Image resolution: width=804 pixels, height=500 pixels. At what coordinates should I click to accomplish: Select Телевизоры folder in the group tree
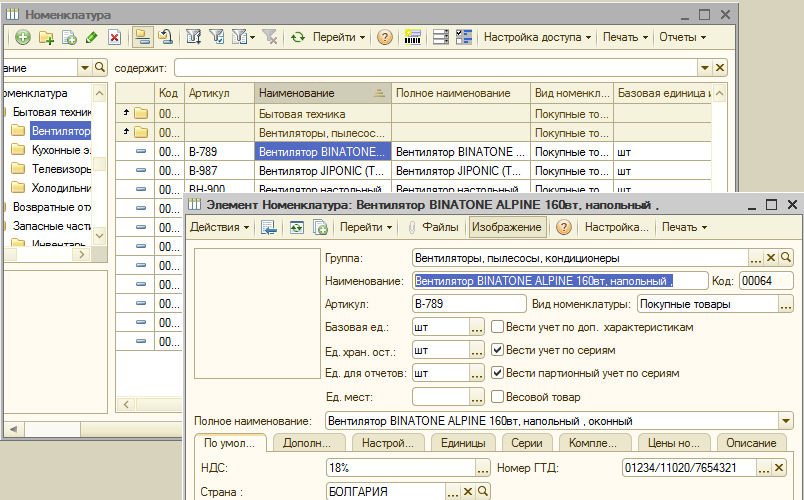(x=51, y=169)
